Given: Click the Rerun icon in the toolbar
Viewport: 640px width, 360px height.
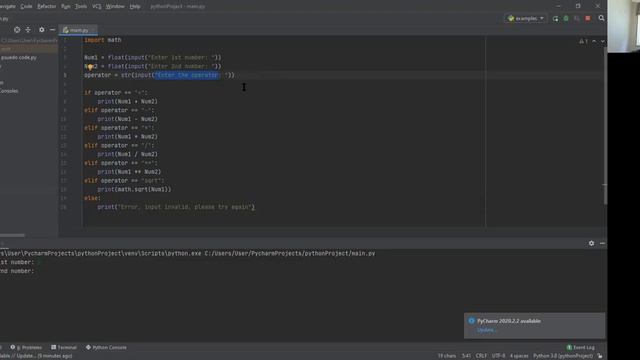Looking at the screenshot, I should [x=555, y=19].
